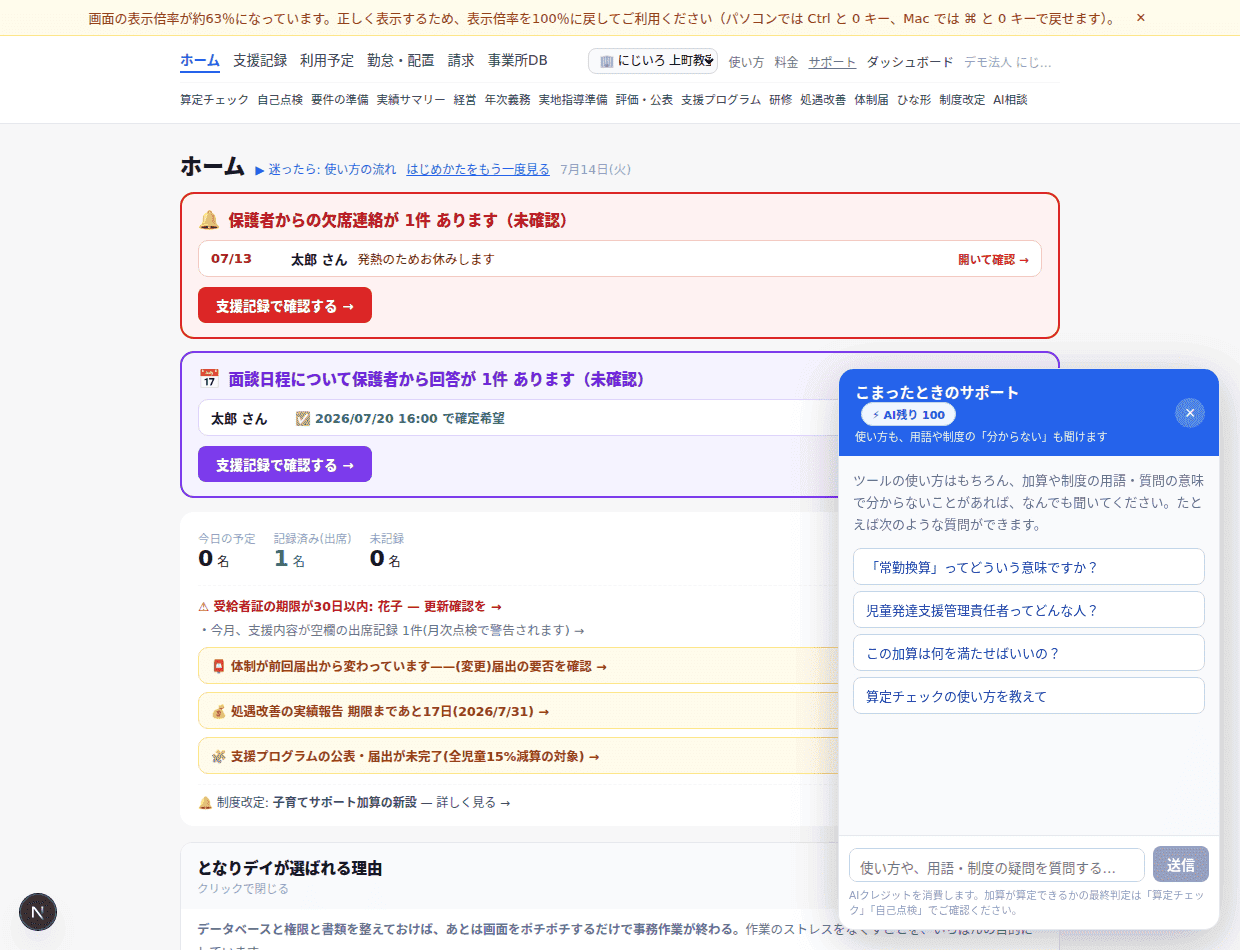The image size is (1240, 950).
Task: Switch to 支援記録 tab
Action: tap(260, 60)
